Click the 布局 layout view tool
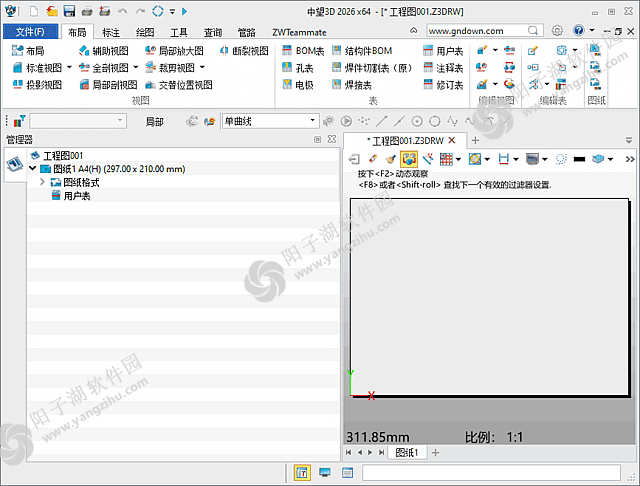Image resolution: width=640 pixels, height=486 pixels. click(x=28, y=51)
